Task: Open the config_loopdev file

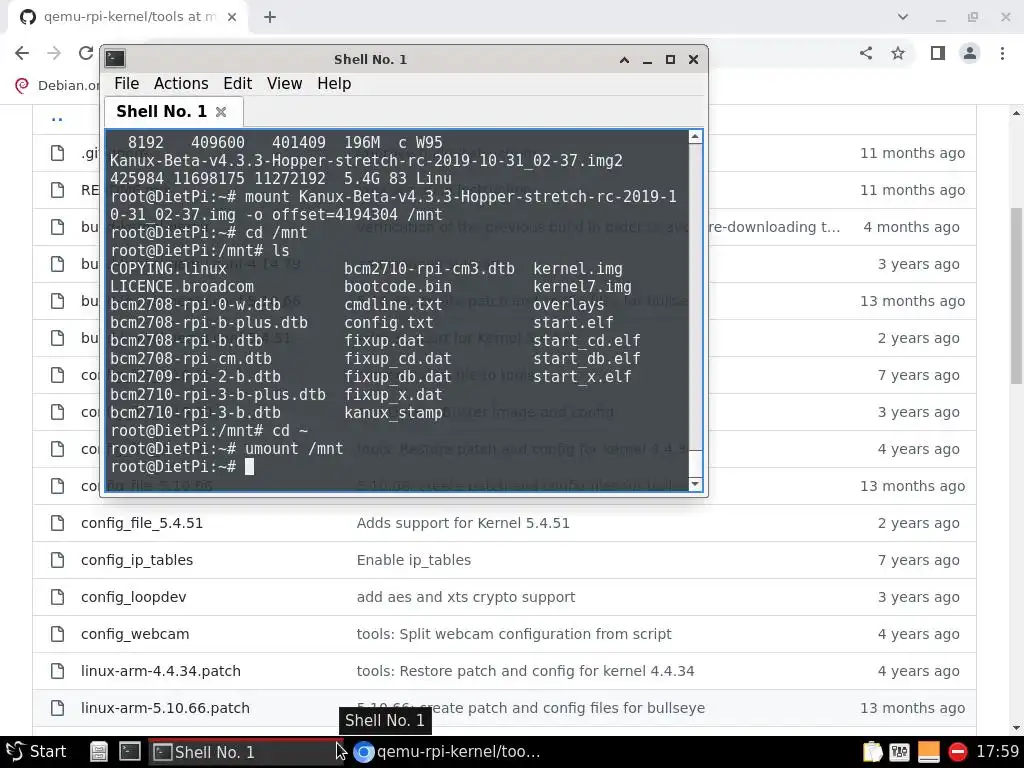Action: point(133,597)
